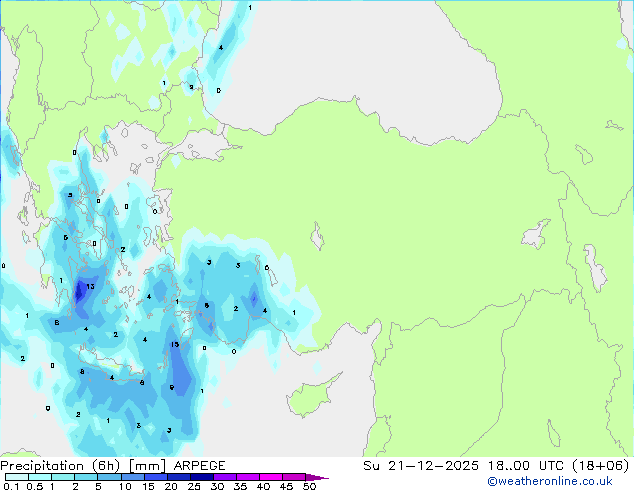Select the 2–5 mm legend color swatch
Image resolution: width=634 pixels, height=490 pixels.
[86, 477]
